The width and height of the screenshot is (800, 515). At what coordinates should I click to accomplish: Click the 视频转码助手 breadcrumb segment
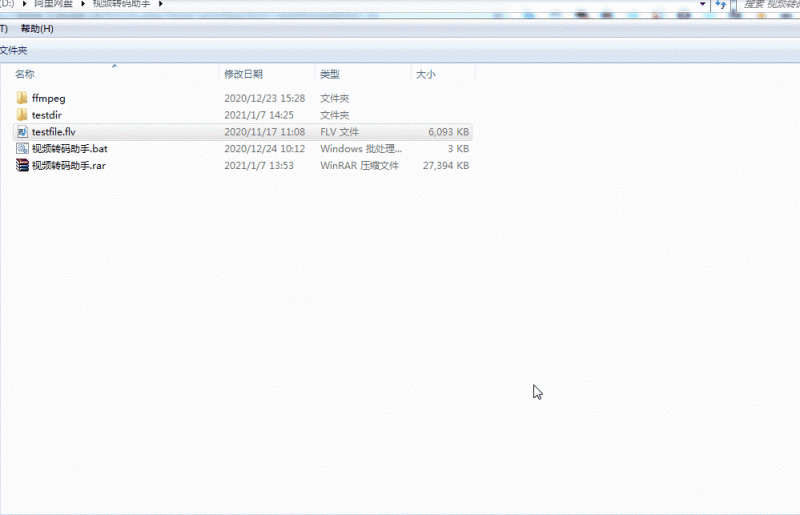[x=122, y=5]
